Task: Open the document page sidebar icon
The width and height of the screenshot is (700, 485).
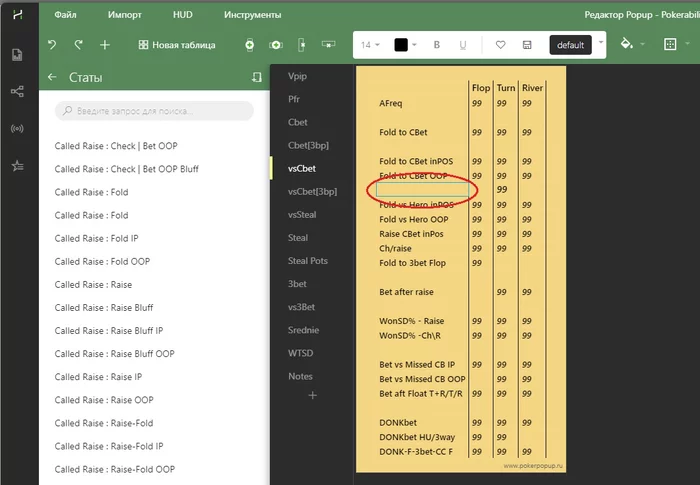Action: pos(17,55)
